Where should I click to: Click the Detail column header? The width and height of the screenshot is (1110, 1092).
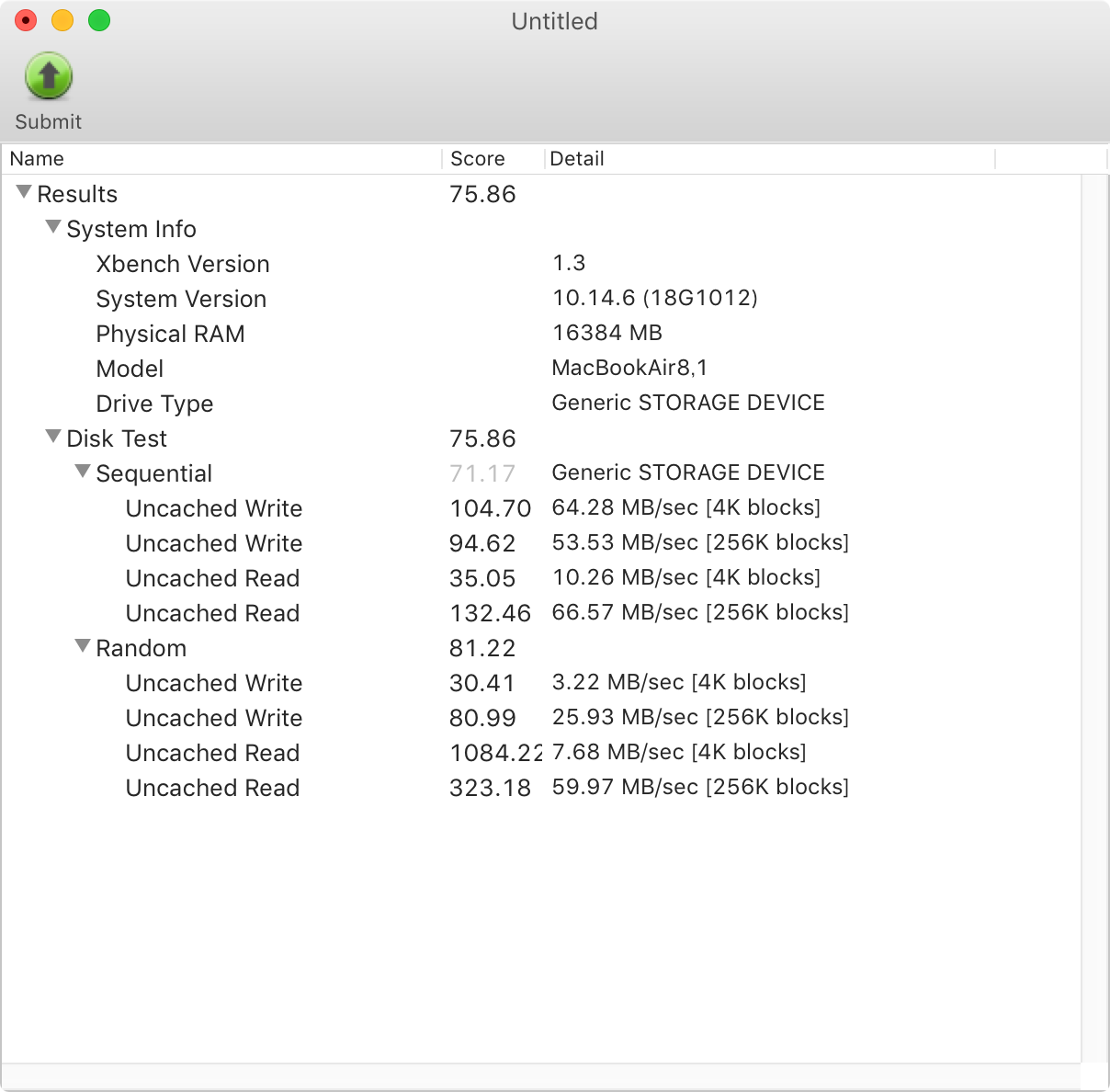coord(770,159)
